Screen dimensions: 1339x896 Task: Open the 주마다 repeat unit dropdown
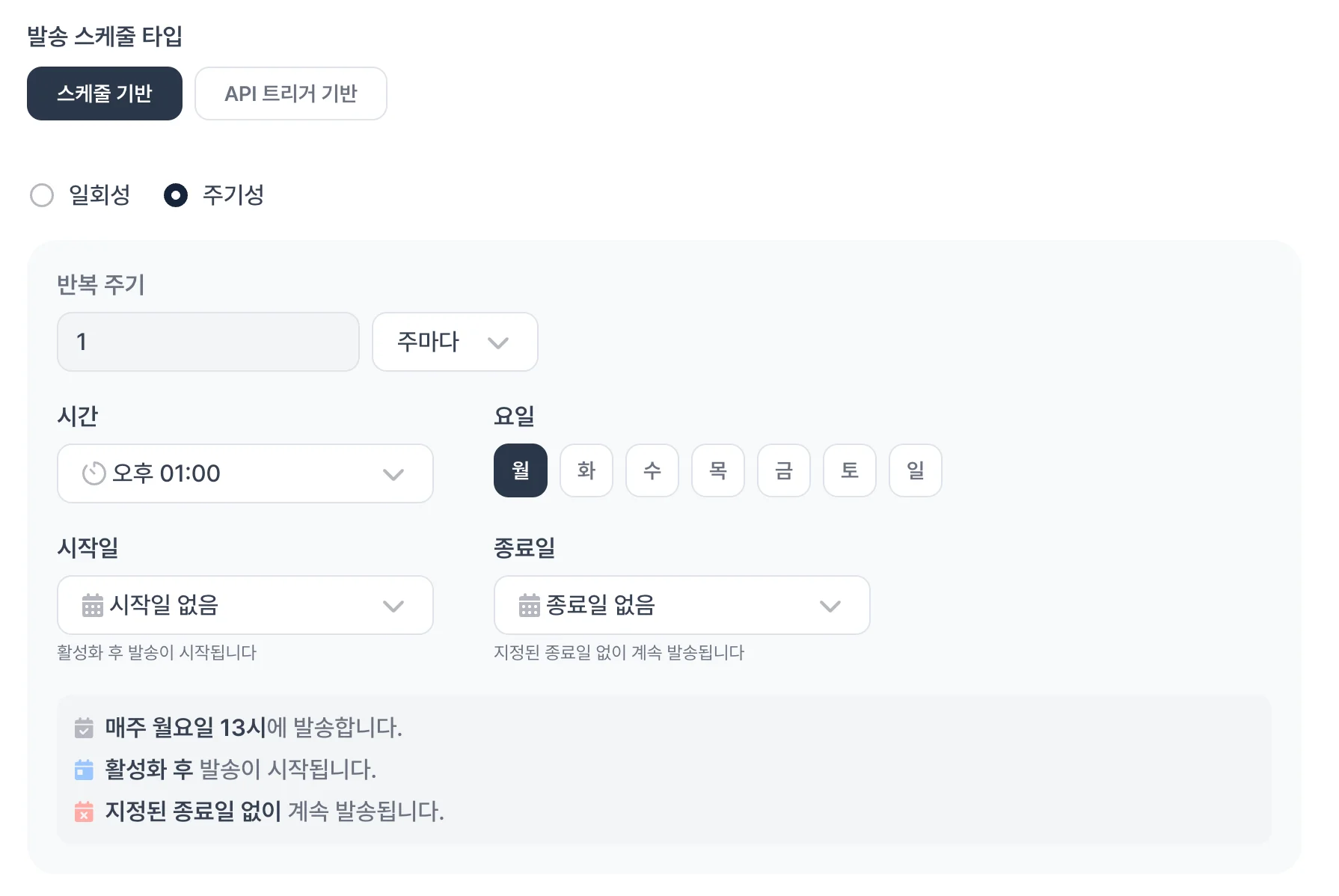[454, 342]
